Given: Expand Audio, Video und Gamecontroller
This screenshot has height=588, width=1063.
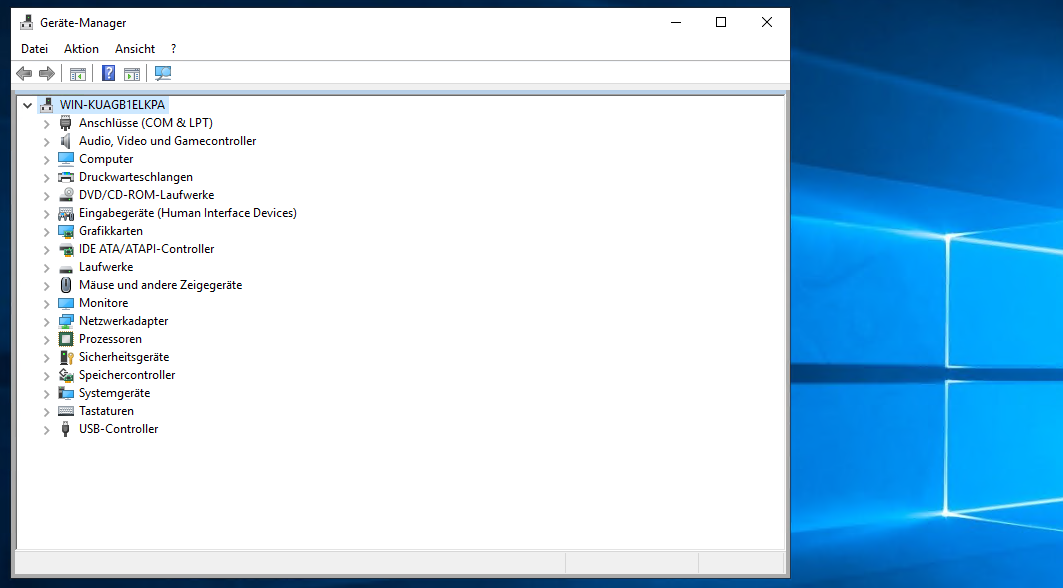Looking at the screenshot, I should tap(46, 141).
